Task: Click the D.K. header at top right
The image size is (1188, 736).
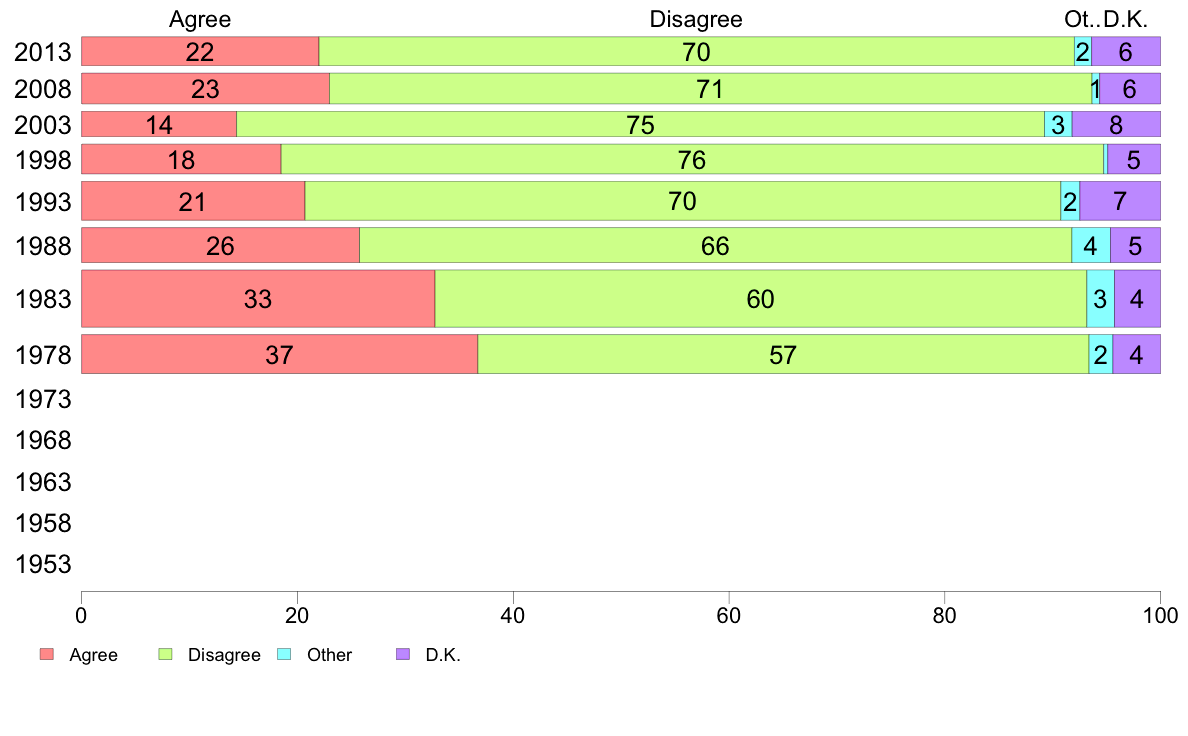Action: coord(1126,19)
